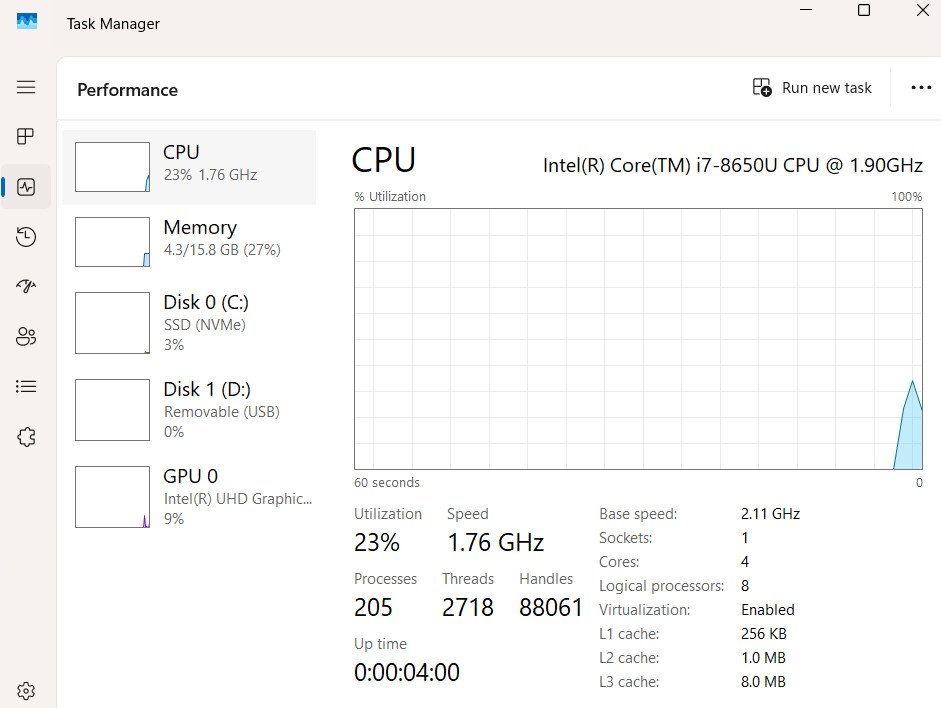Open the Details page list icon
Viewport: 941px width, 708px height.
(x=26, y=386)
